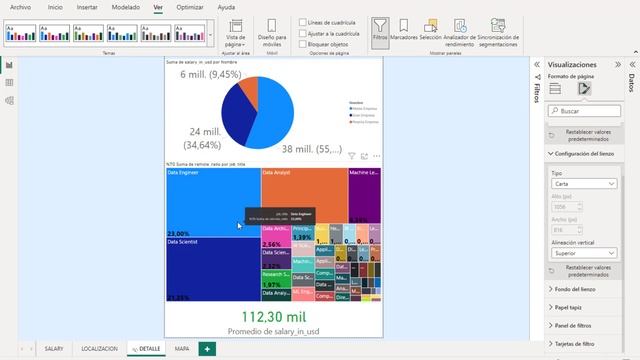Expand the Datos pane chevron

pos(632,64)
